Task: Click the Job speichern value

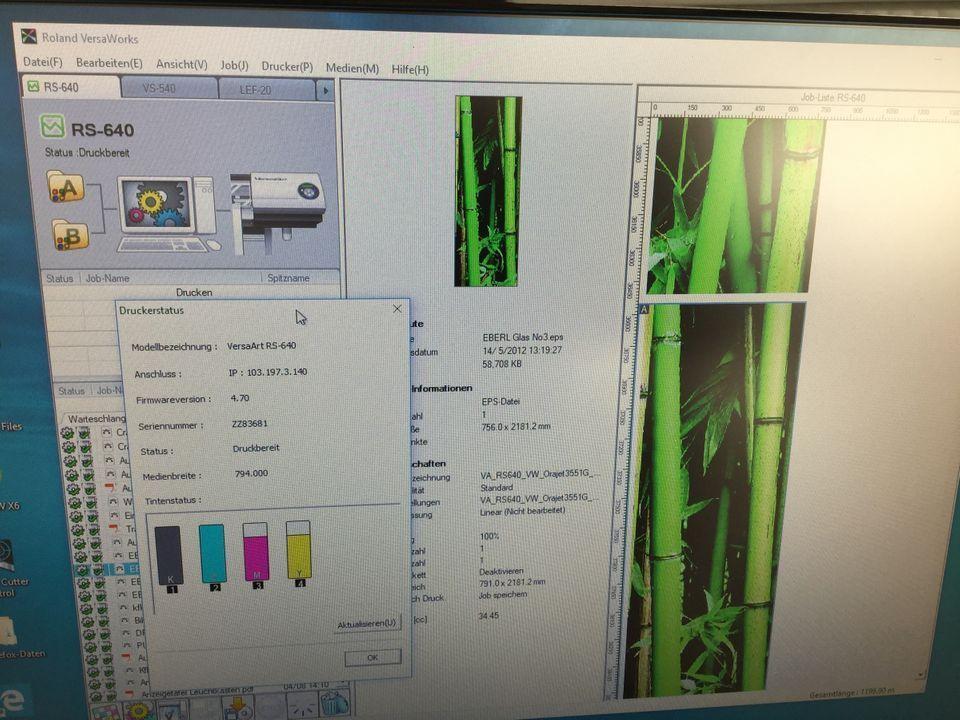Action: 502,594
